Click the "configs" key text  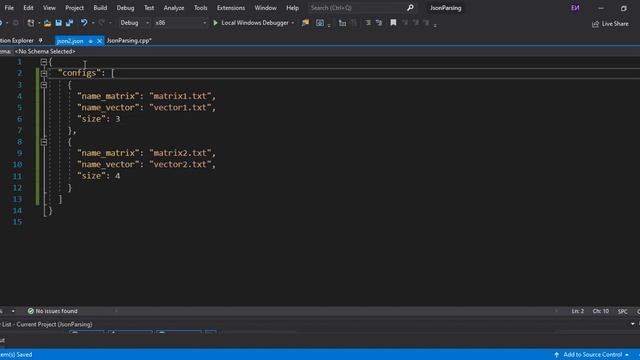[x=79, y=73]
